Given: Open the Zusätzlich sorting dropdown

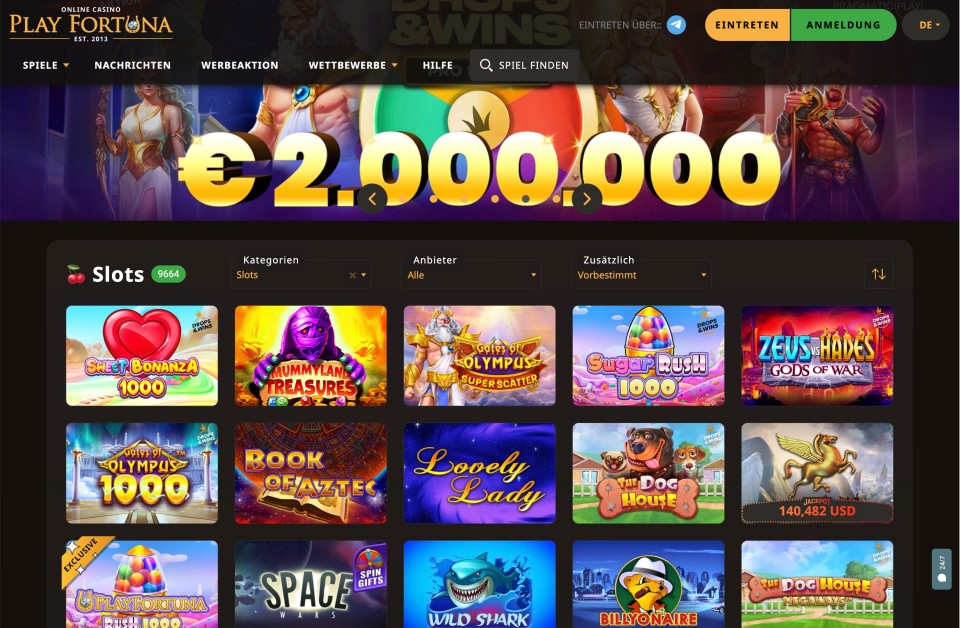Looking at the screenshot, I should (x=641, y=275).
